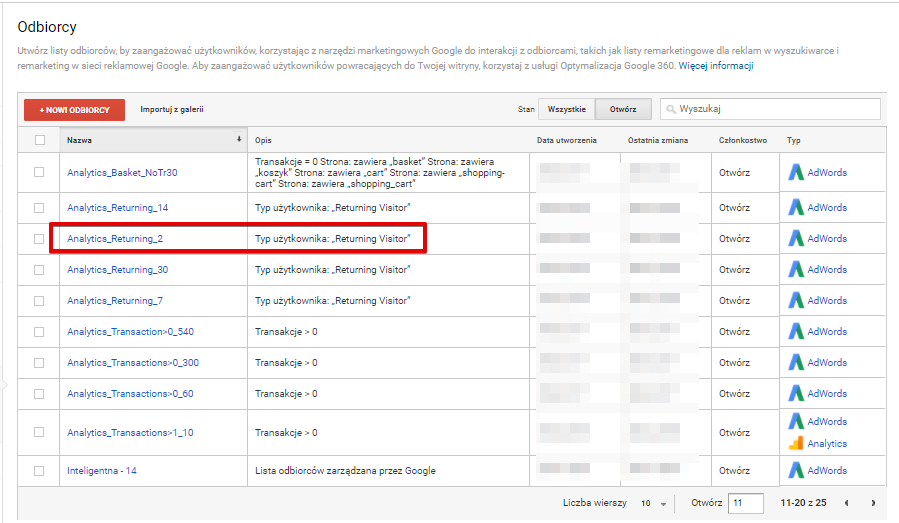Select checkbox for Analytics_Transactions>0_60 row
The height and width of the screenshot is (523, 899).
pyautogui.click(x=39, y=393)
